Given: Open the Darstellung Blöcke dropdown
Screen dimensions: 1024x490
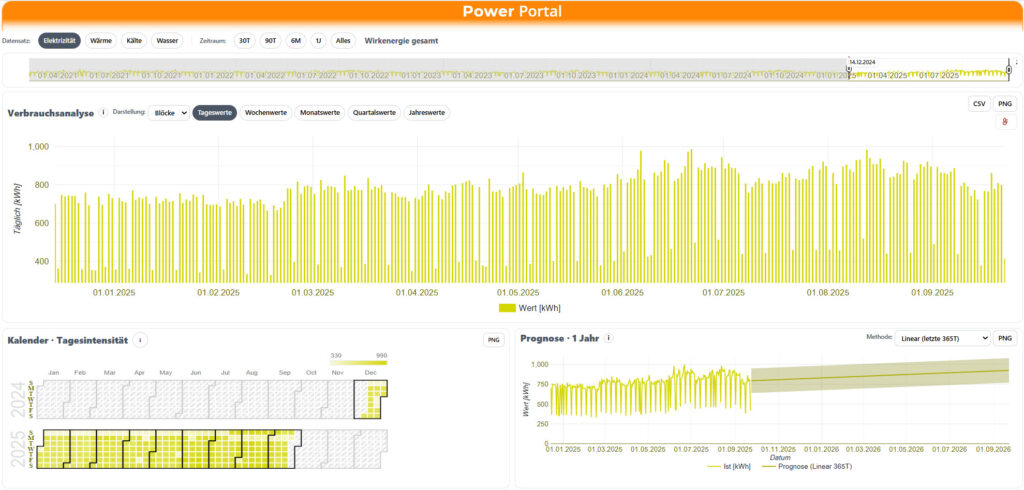Looking at the screenshot, I should [168, 113].
